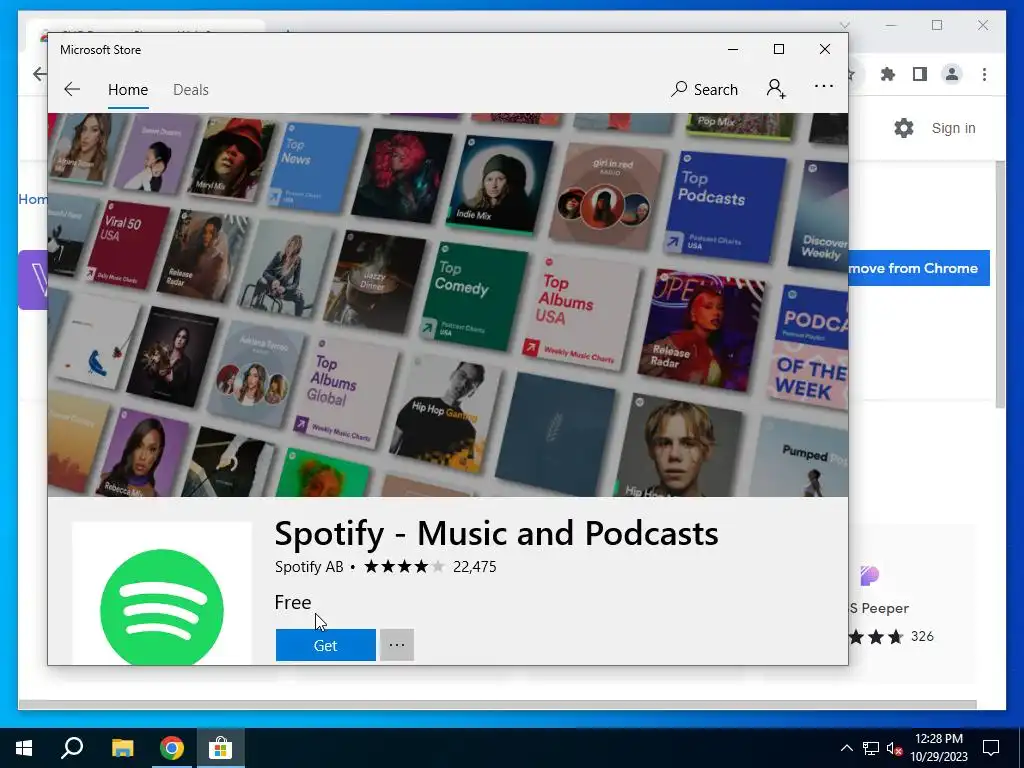Open Chrome extensions puzzle icon
This screenshot has width=1024, height=768.
tap(888, 74)
